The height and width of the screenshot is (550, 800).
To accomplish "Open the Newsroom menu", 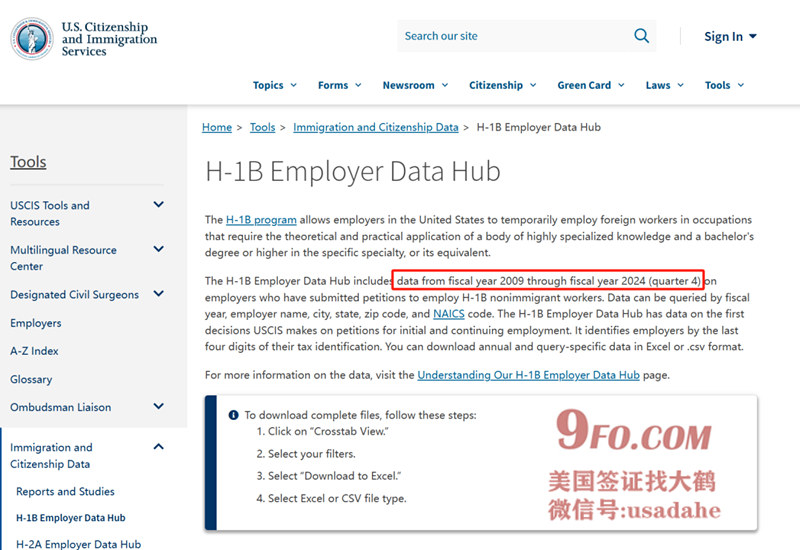I will tap(415, 85).
